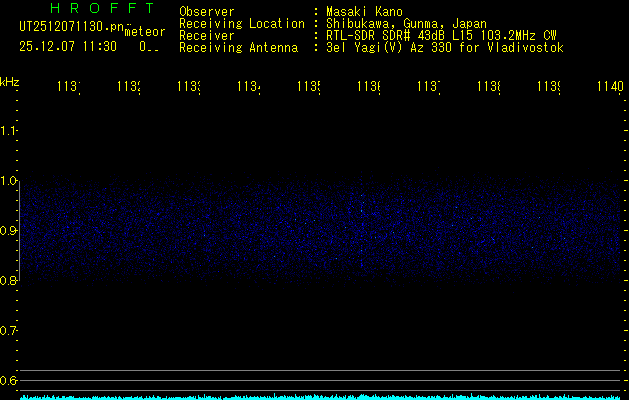Screen dimensions: 629x400
Task: Select the UT2512071130 filename label
Action: coord(68,26)
